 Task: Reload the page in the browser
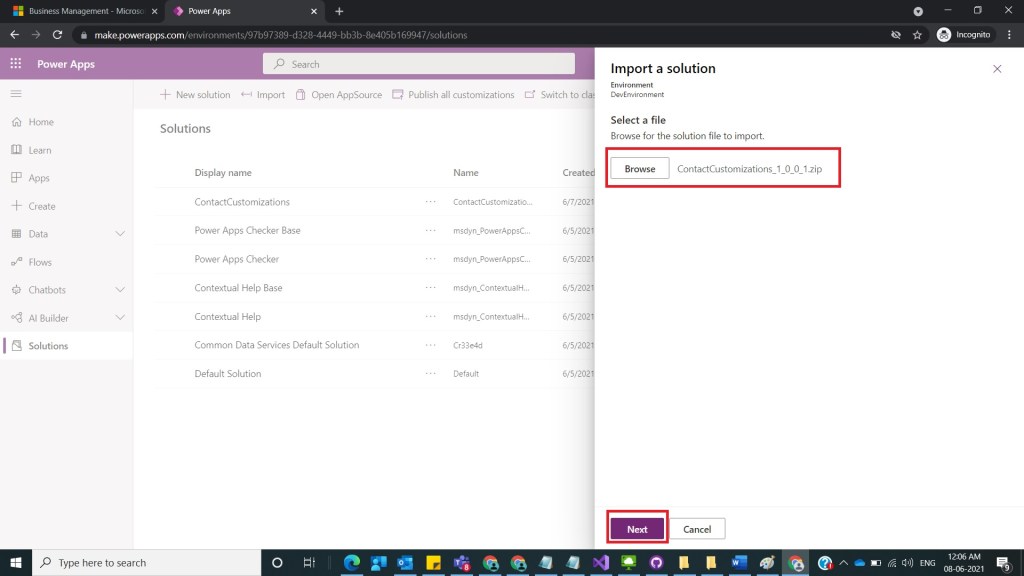59,35
